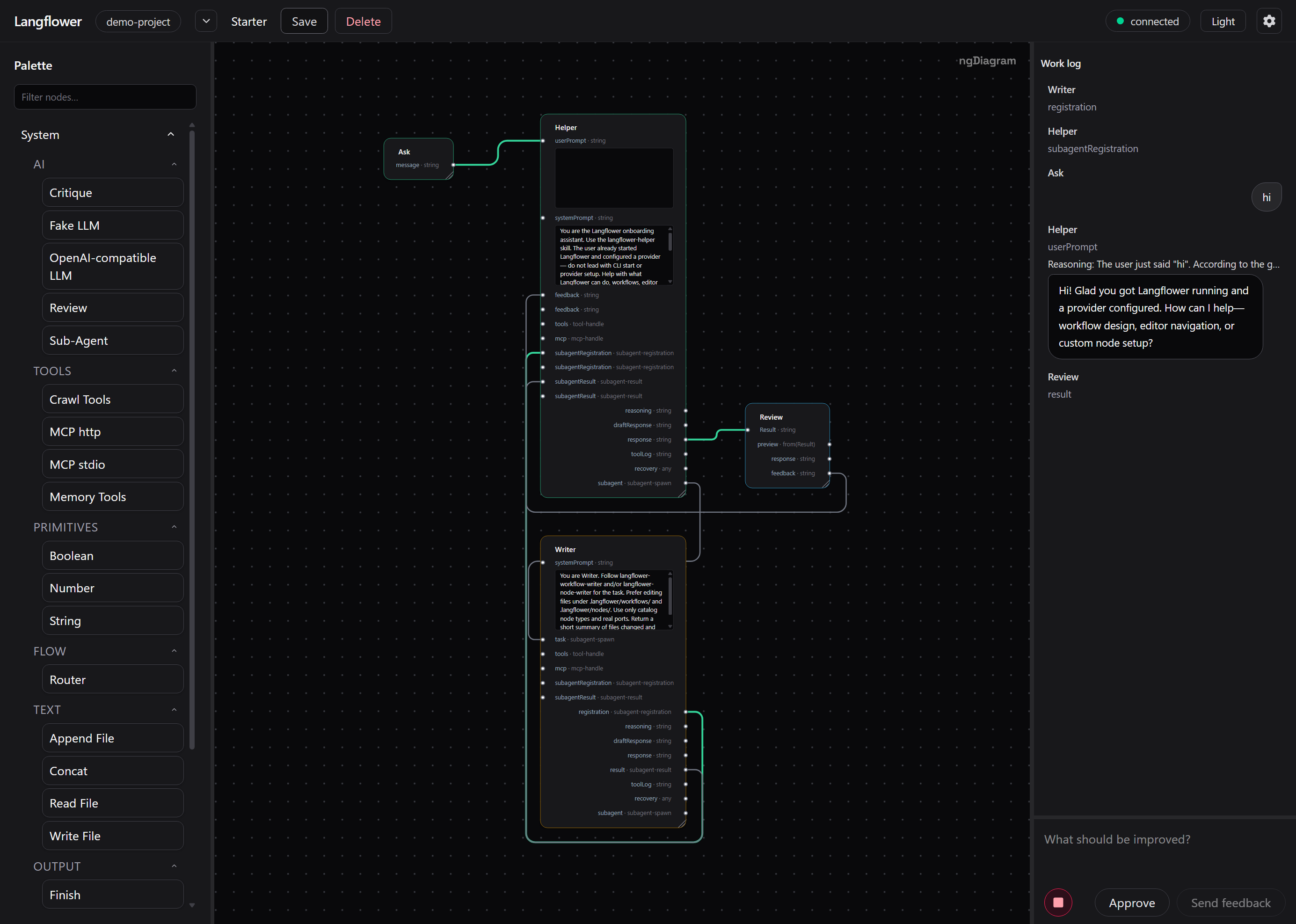Approve the Review result
Screen dimensions: 1296x924
pyautogui.click(x=1132, y=902)
